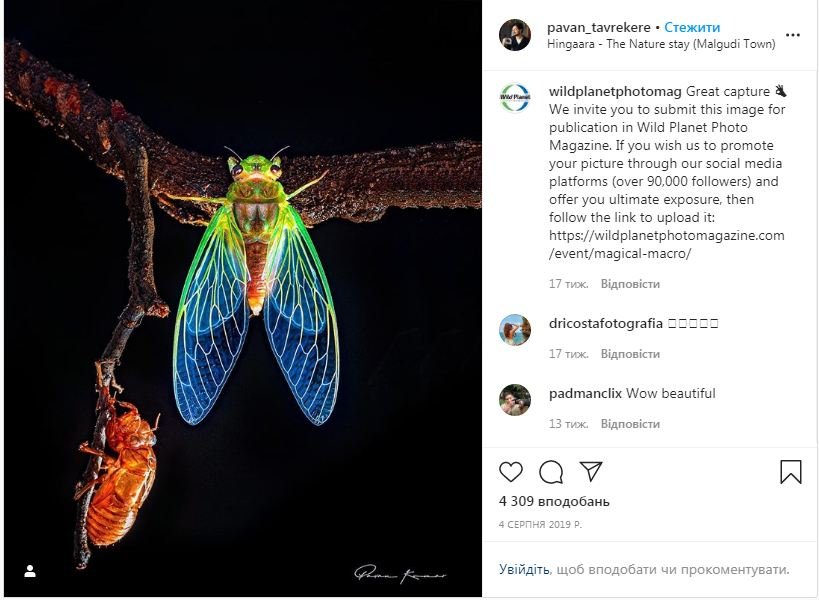Image resolution: width=819 pixels, height=600 pixels.
Task: Open the cicada photo
Action: [243, 300]
